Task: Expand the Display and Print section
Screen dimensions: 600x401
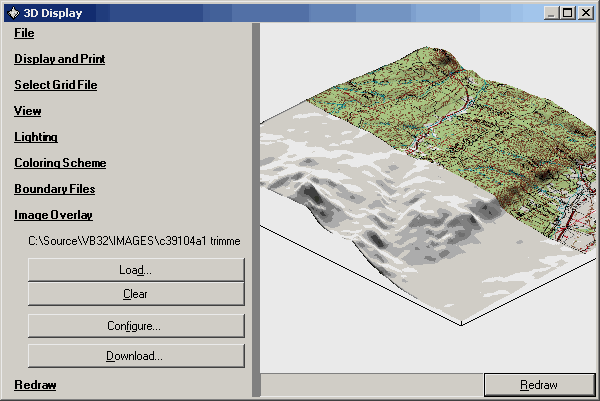Action: pyautogui.click(x=60, y=59)
